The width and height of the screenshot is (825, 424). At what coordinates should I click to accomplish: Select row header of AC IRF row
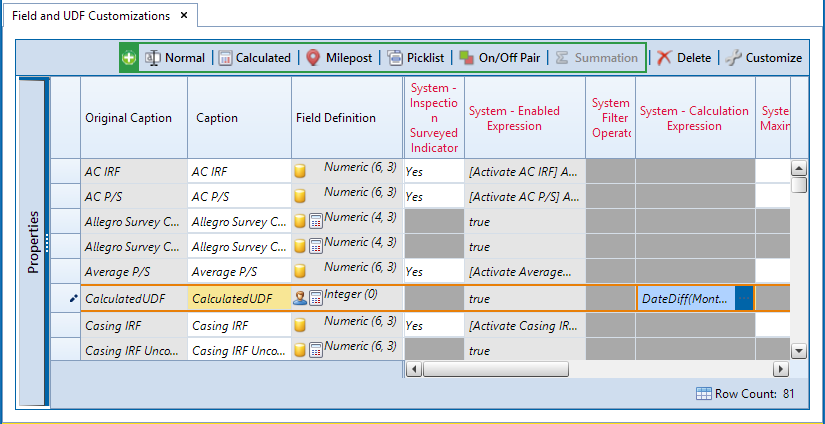pos(65,171)
